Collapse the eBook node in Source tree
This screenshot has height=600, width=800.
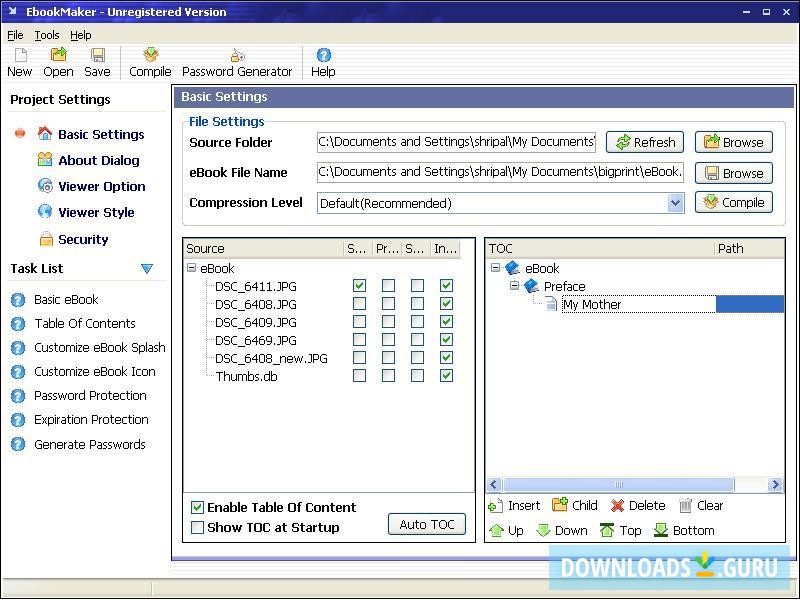point(191,267)
